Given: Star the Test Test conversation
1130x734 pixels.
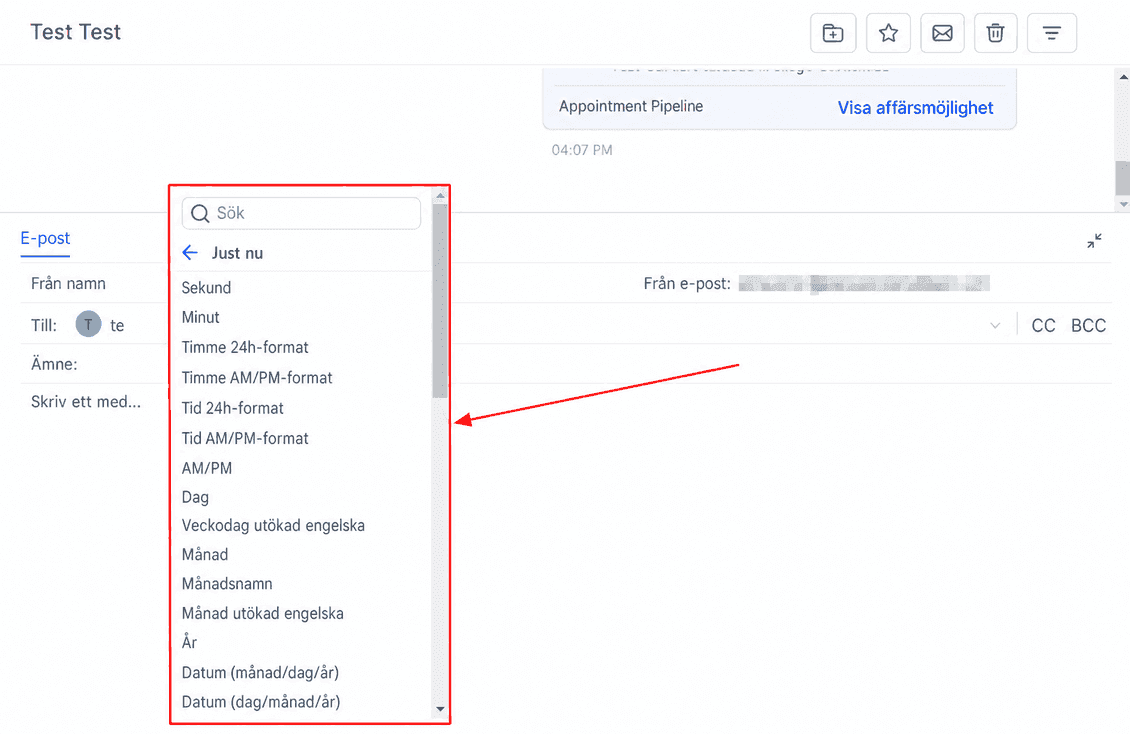Looking at the screenshot, I should tap(888, 33).
